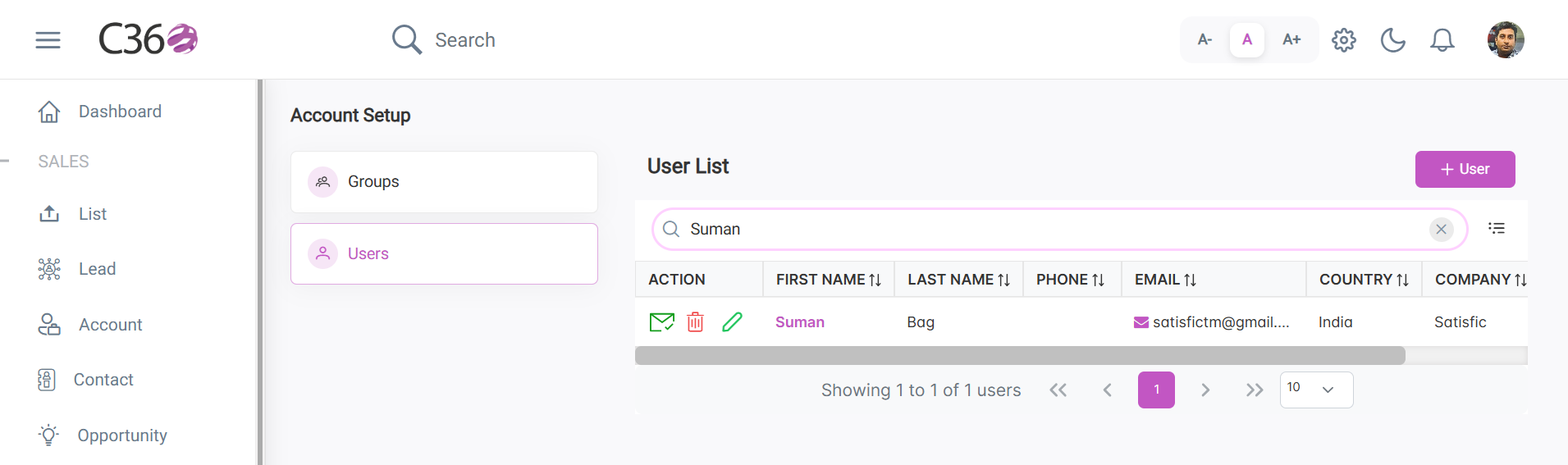Click the 'Bag' last name cell

coord(921,322)
